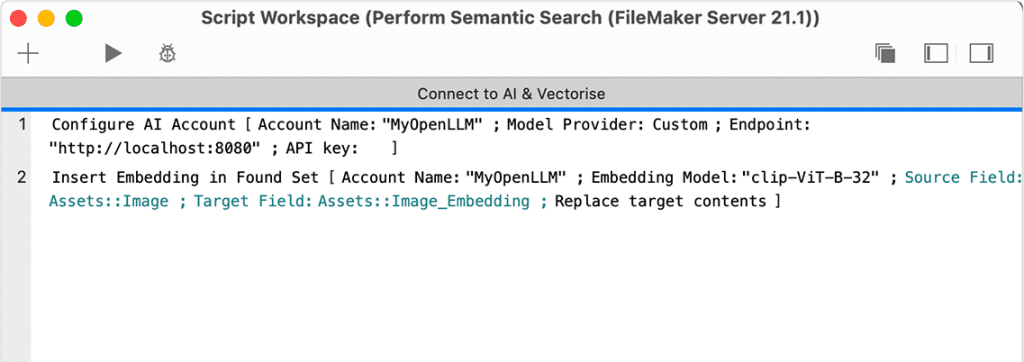1024x362 pixels.
Task: Run the script with the play icon
Action: pyautogui.click(x=113, y=54)
